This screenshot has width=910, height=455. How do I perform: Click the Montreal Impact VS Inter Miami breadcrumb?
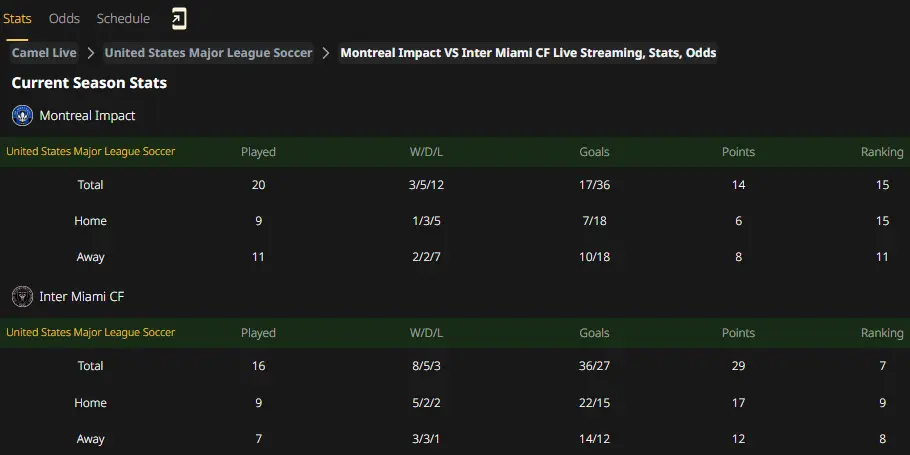pyautogui.click(x=528, y=53)
